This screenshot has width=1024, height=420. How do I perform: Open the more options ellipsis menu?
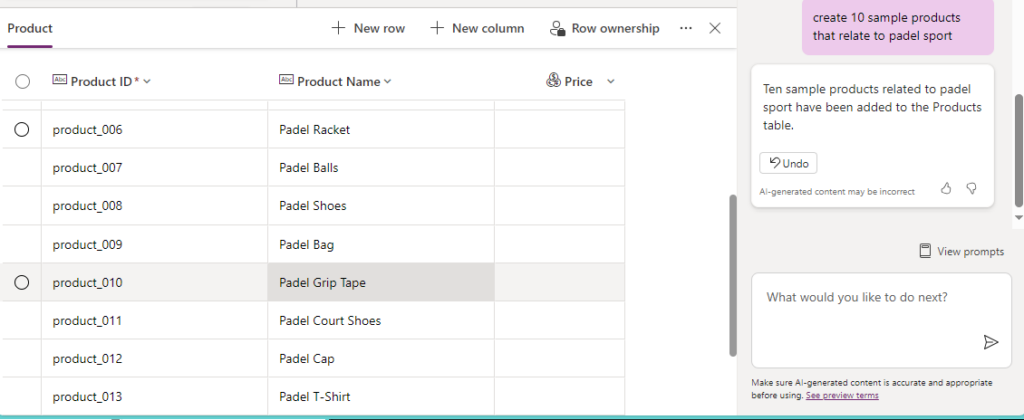(686, 28)
